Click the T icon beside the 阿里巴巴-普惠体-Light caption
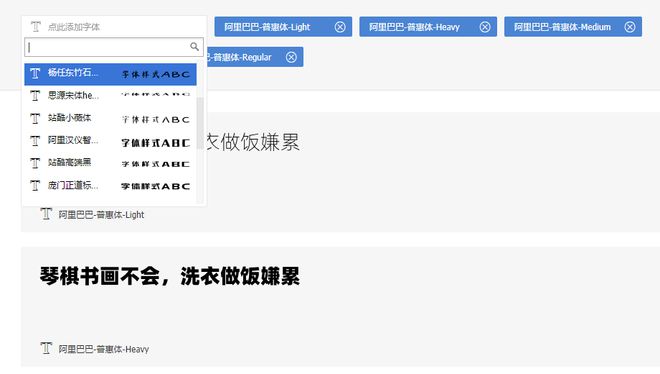 pyautogui.click(x=46, y=214)
